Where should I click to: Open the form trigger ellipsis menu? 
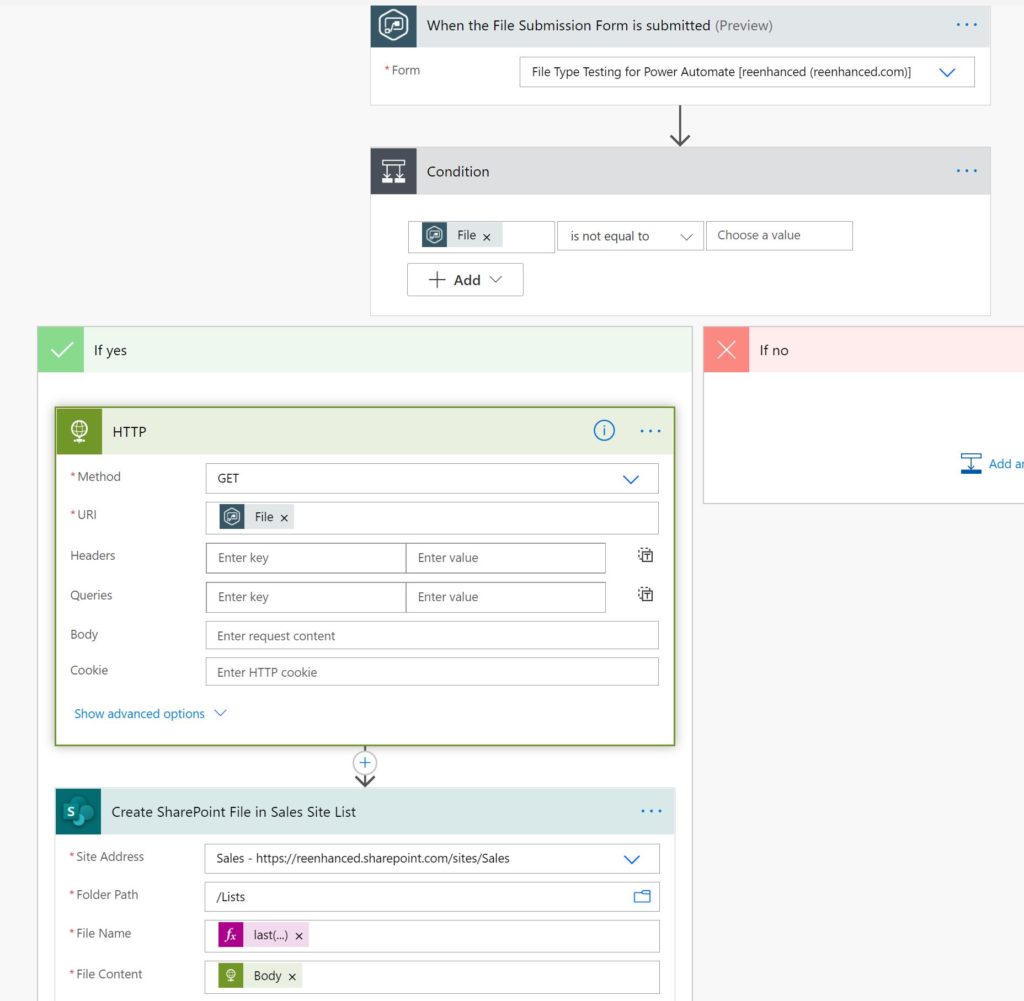click(x=967, y=25)
